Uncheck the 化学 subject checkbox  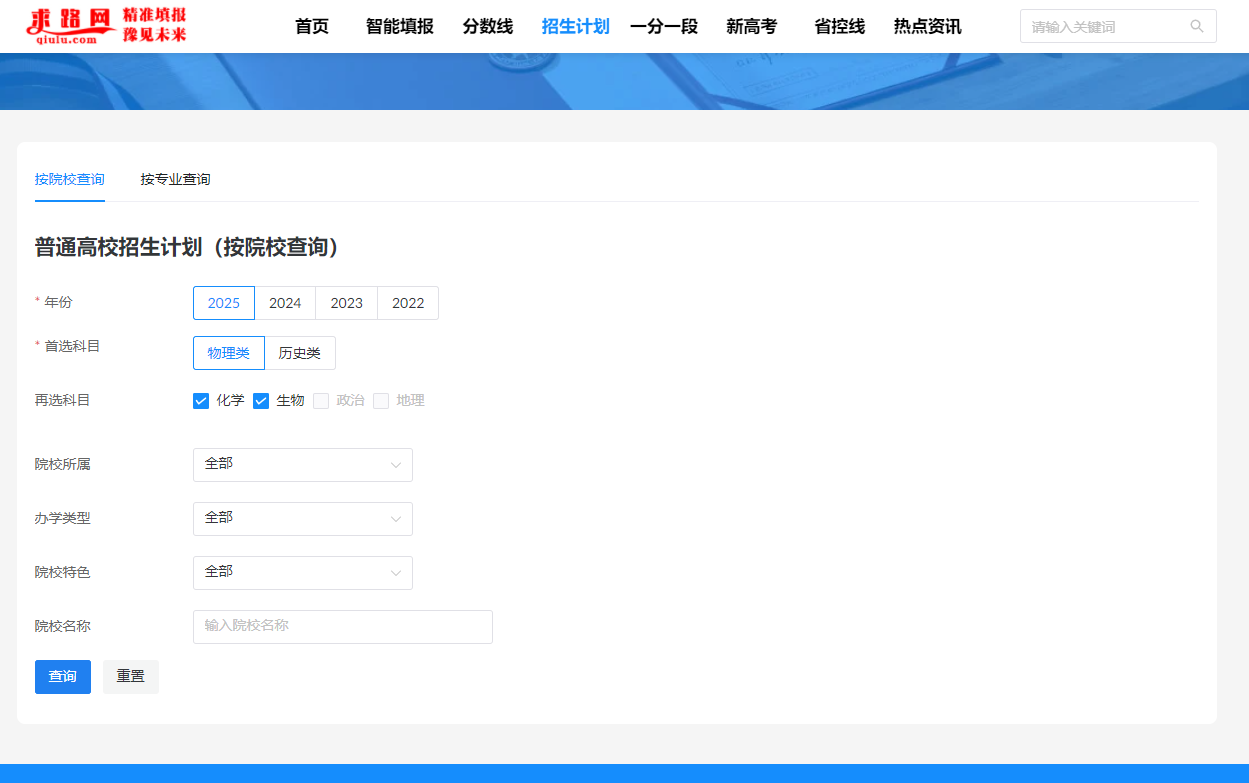(201, 400)
